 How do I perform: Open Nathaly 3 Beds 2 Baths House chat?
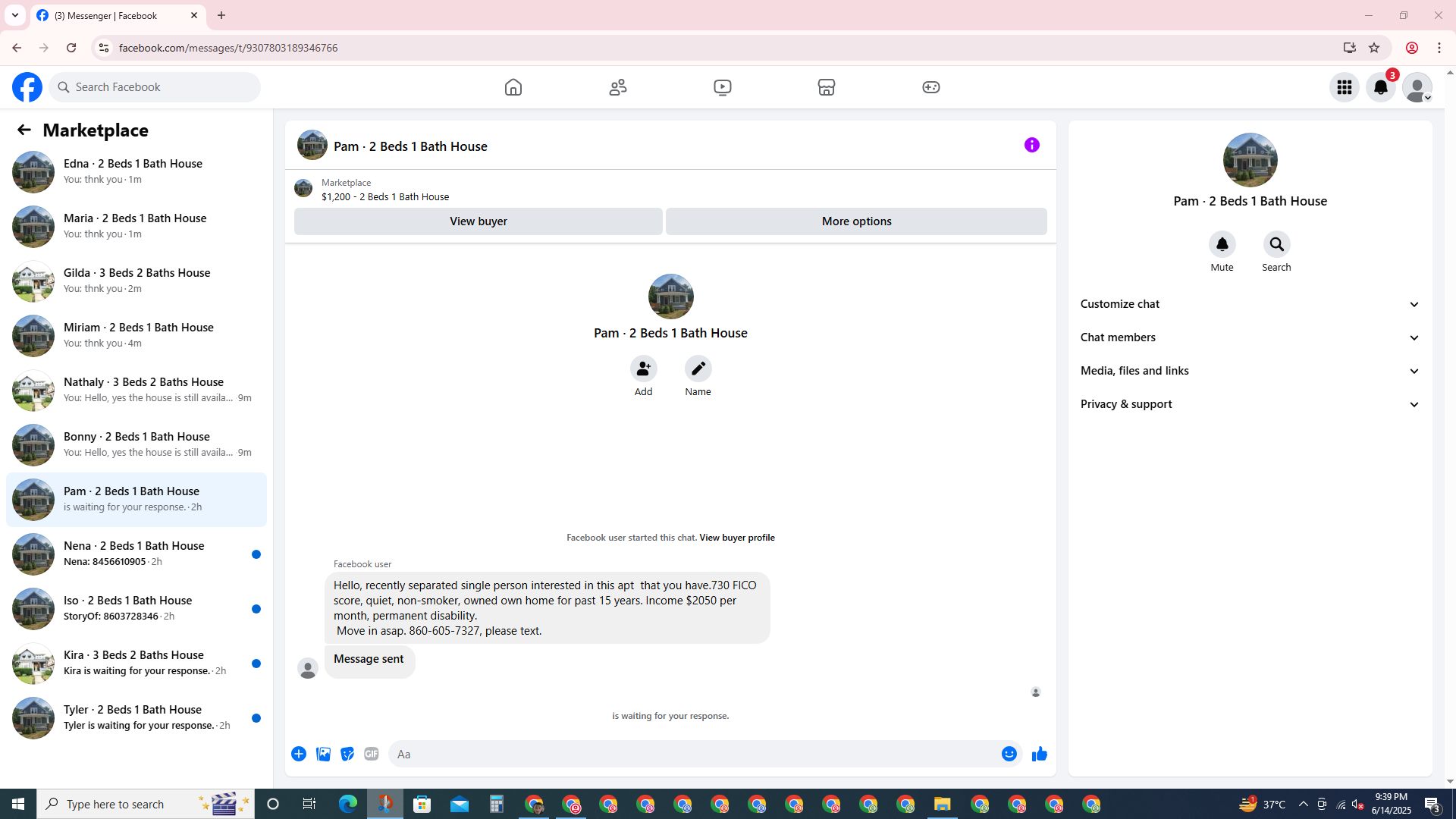(136, 390)
